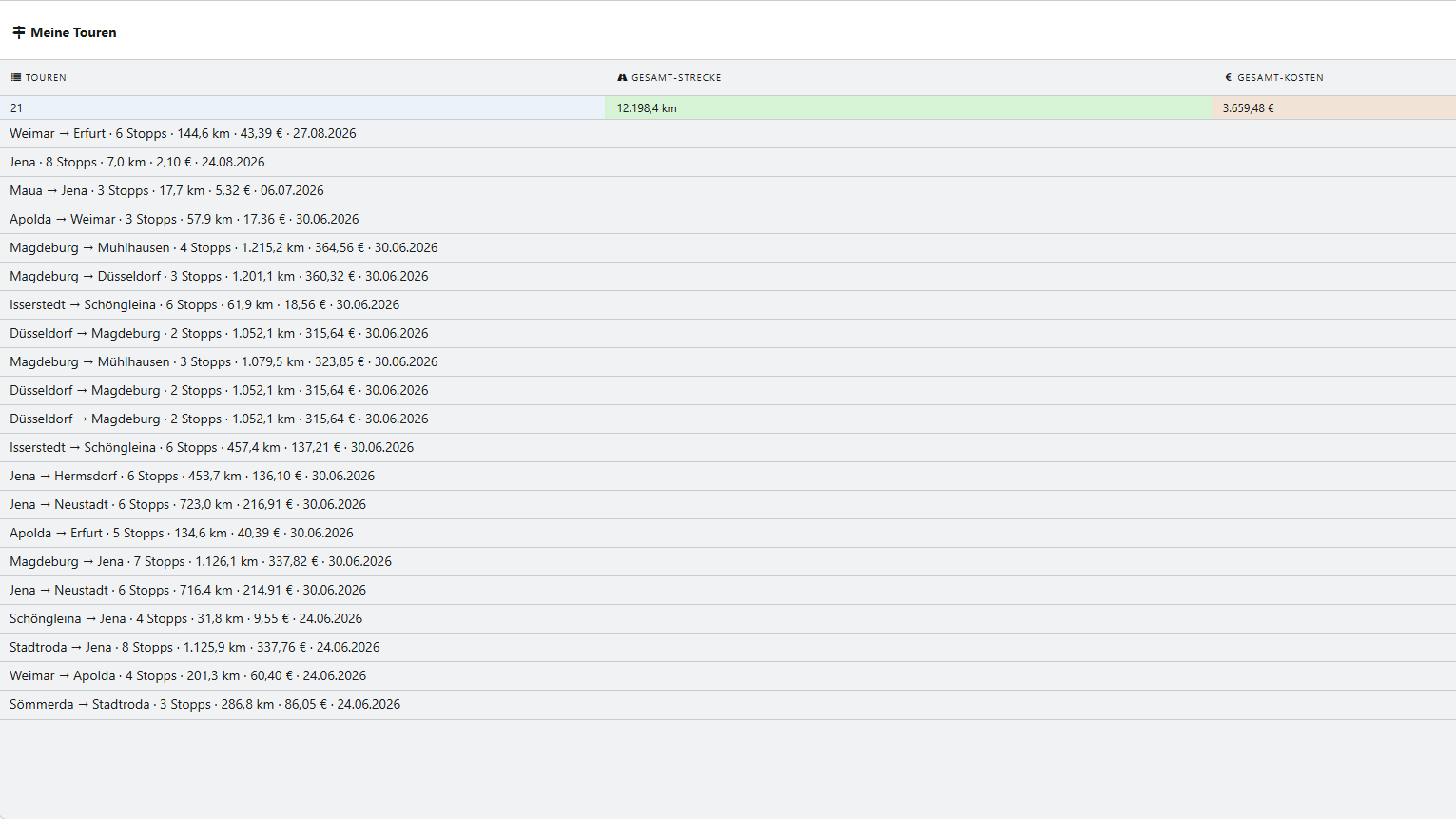Image resolution: width=1456 pixels, height=819 pixels.
Task: Click the road icon beside GESAMT-STRECKE
Action: click(622, 78)
